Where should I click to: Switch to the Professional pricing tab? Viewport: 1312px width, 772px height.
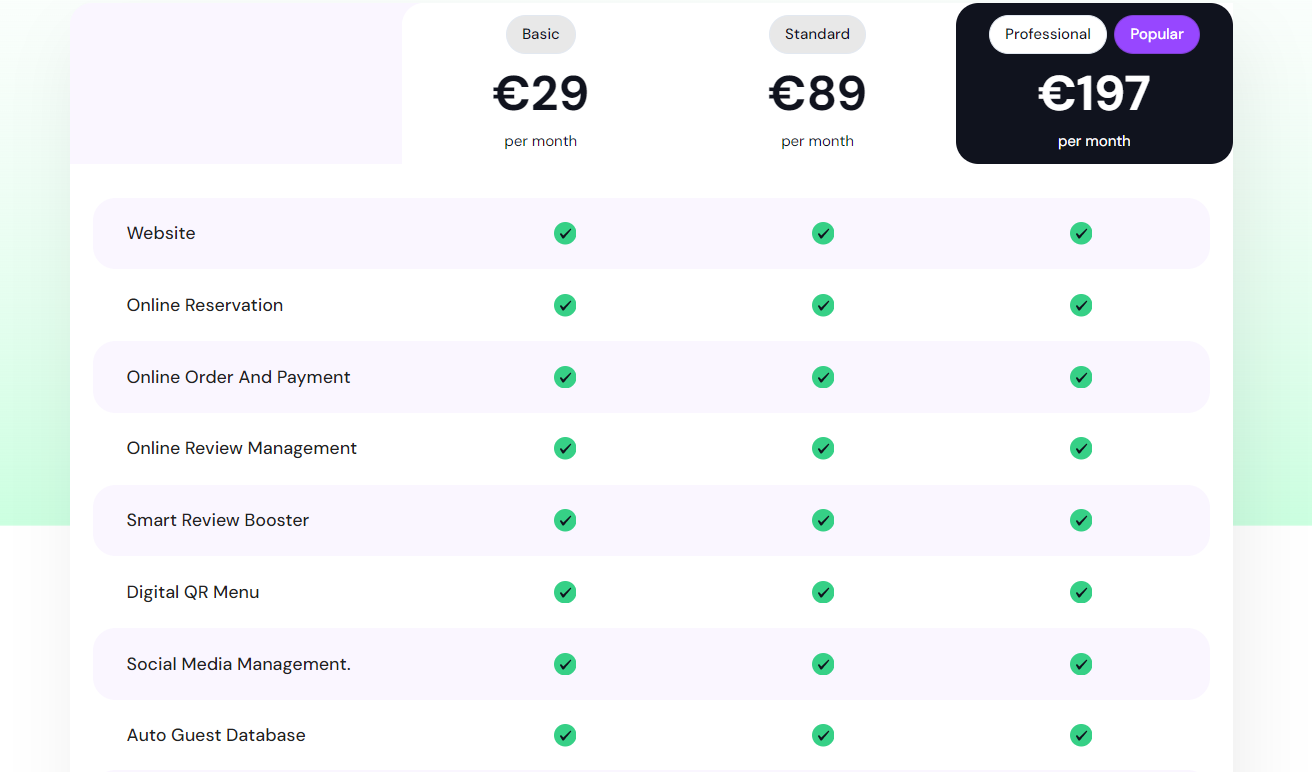(1047, 34)
